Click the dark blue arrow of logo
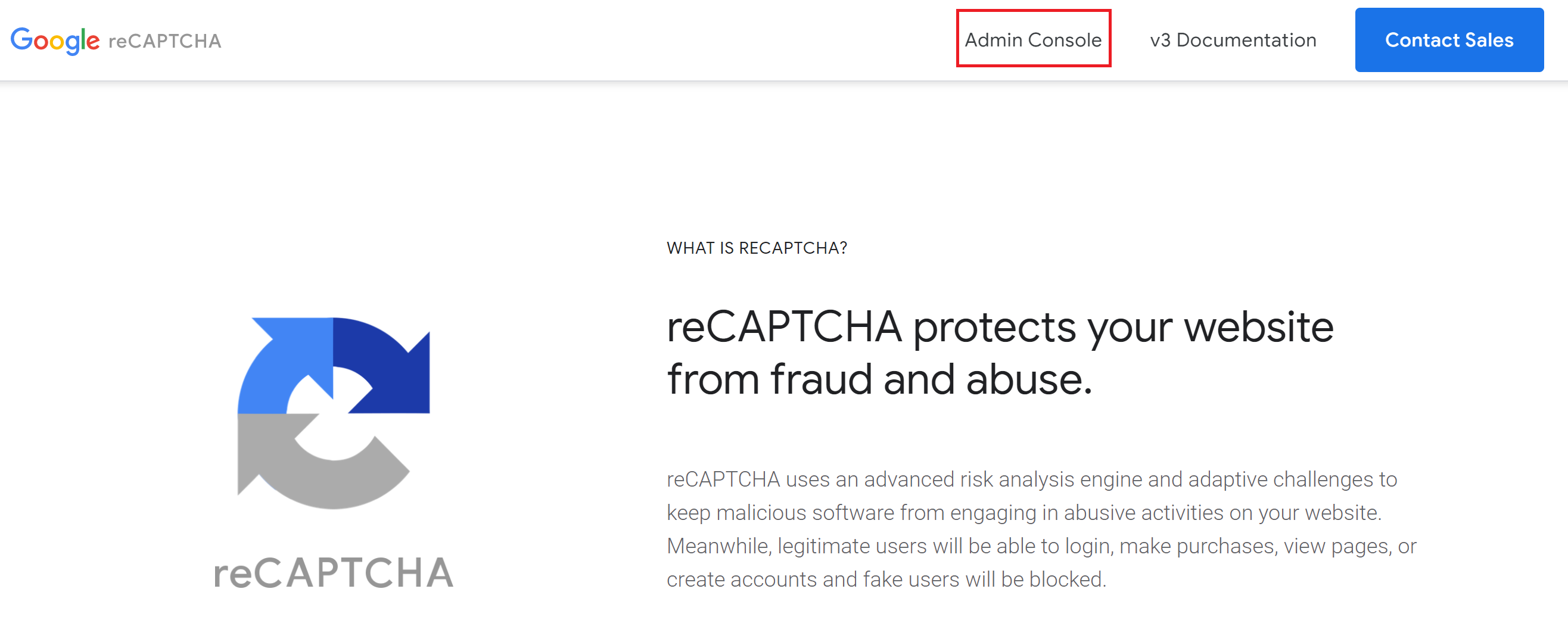 pos(390,365)
